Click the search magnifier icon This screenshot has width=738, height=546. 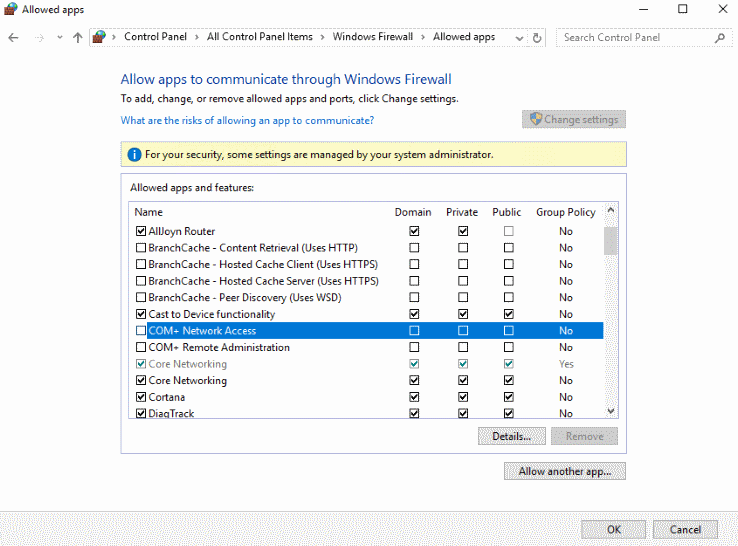click(x=720, y=38)
